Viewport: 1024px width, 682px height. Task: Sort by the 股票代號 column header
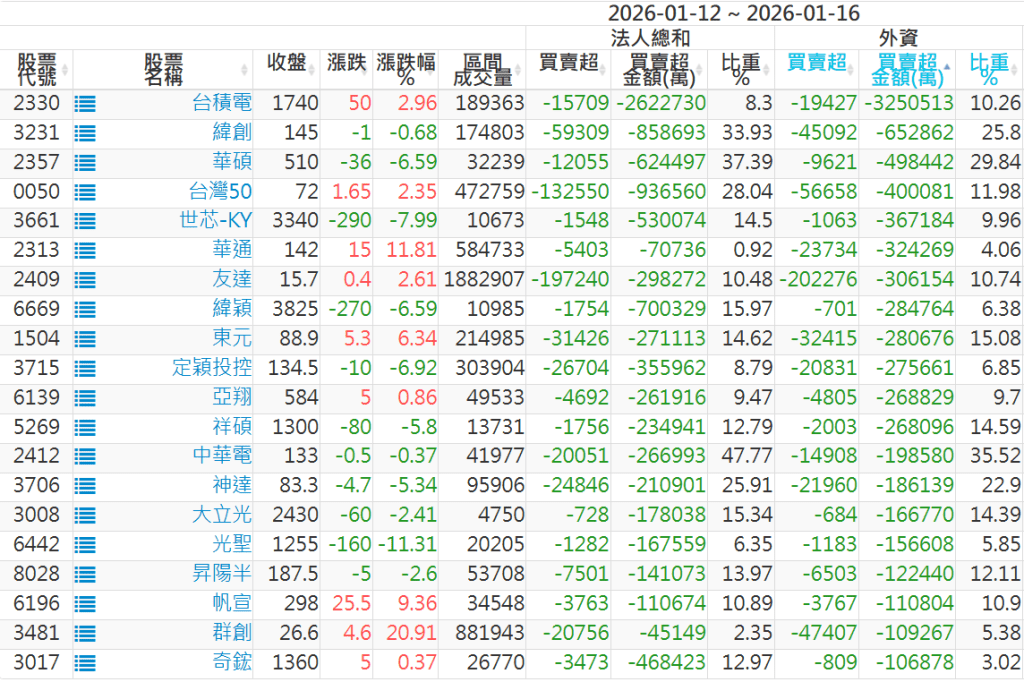[x=37, y=69]
